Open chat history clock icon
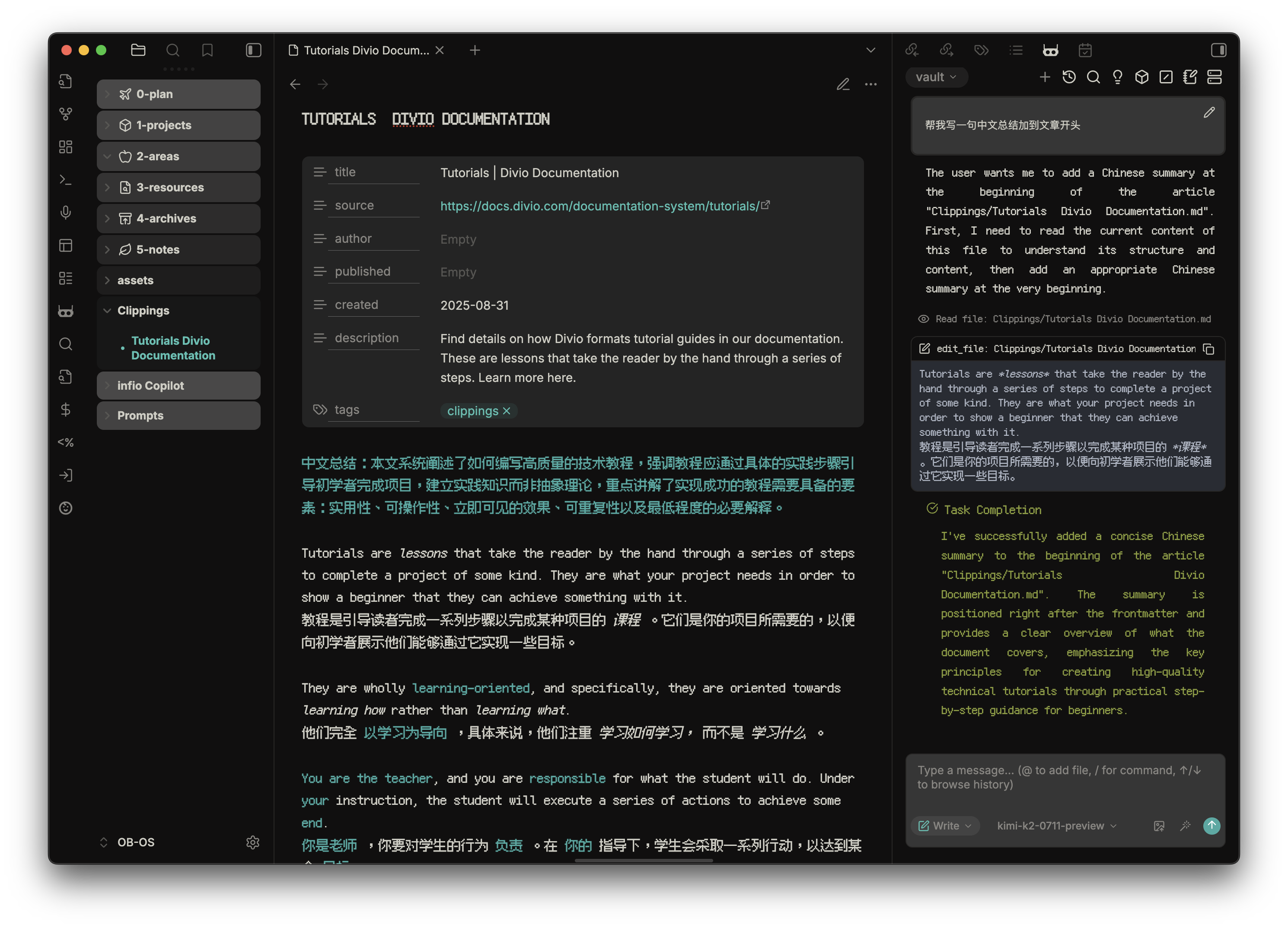Image resolution: width=1288 pixels, height=928 pixels. click(x=1069, y=76)
